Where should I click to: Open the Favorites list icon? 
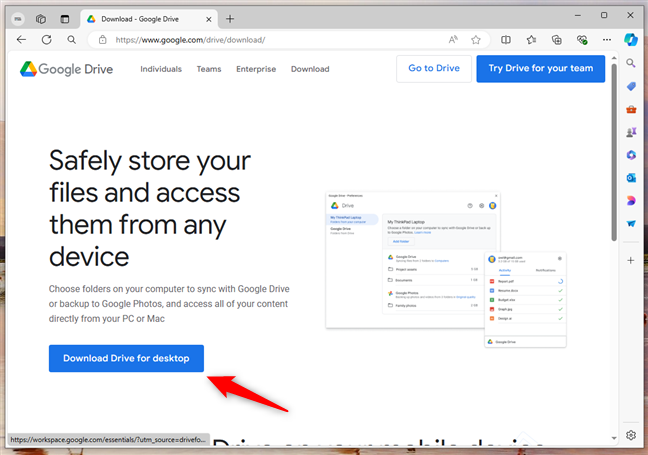coord(531,40)
